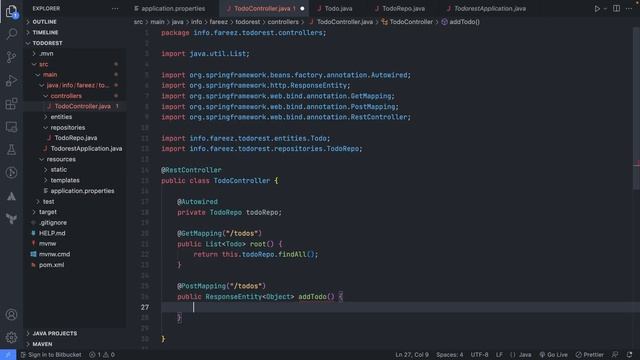Click Spaces: 4 indentation setting

(449, 355)
